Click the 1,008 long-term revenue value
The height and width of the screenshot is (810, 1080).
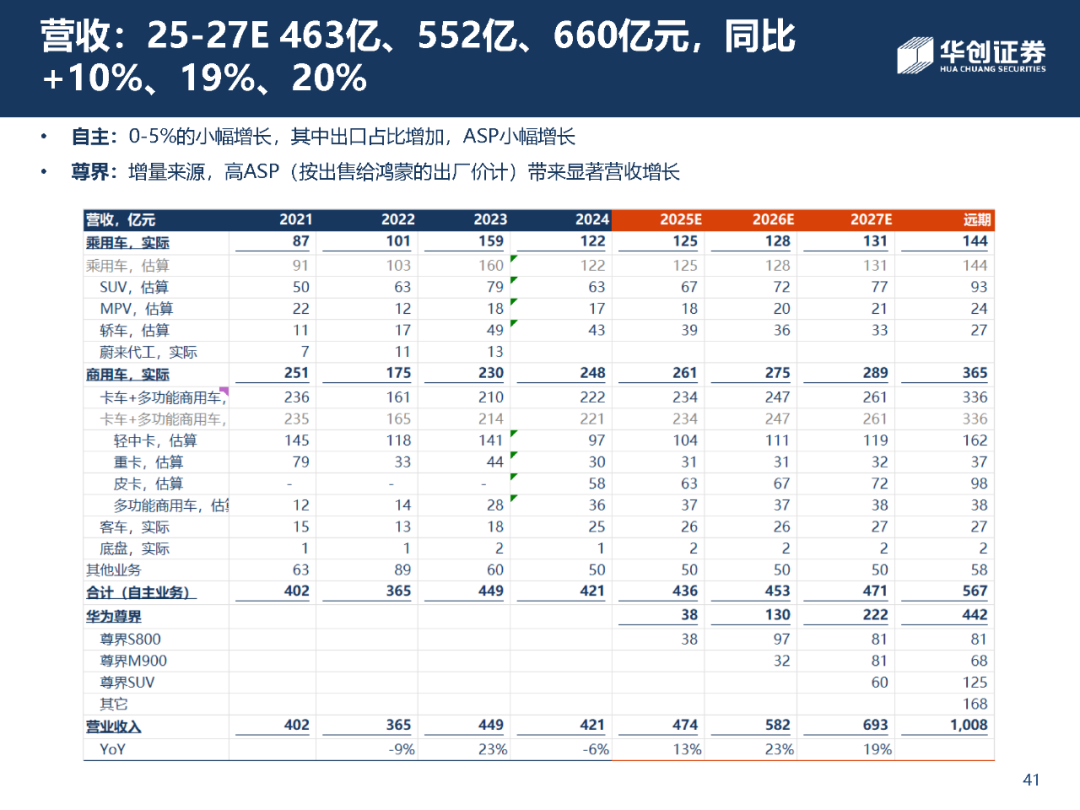coord(968,725)
